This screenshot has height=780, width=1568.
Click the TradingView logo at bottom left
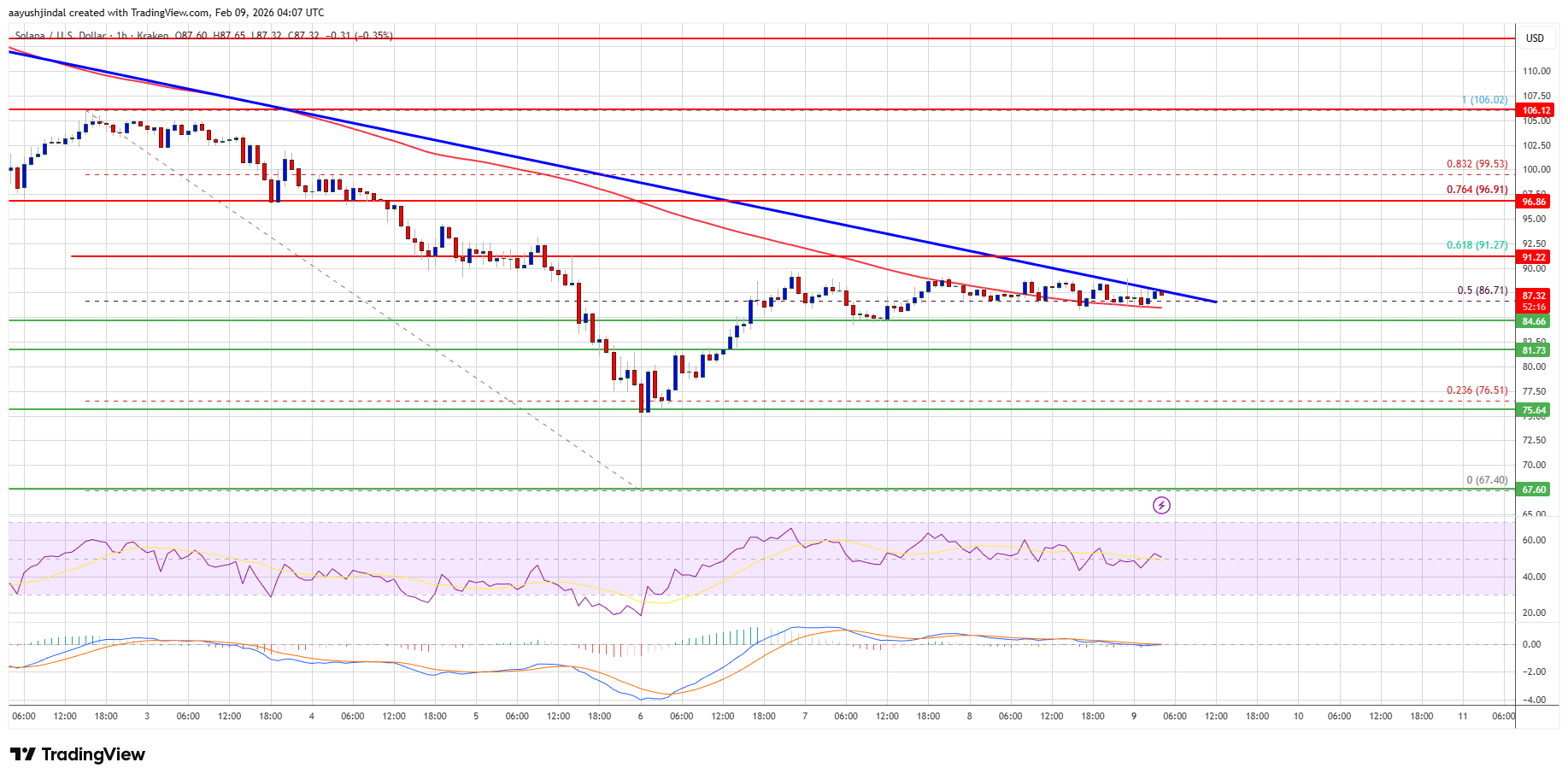point(78,754)
